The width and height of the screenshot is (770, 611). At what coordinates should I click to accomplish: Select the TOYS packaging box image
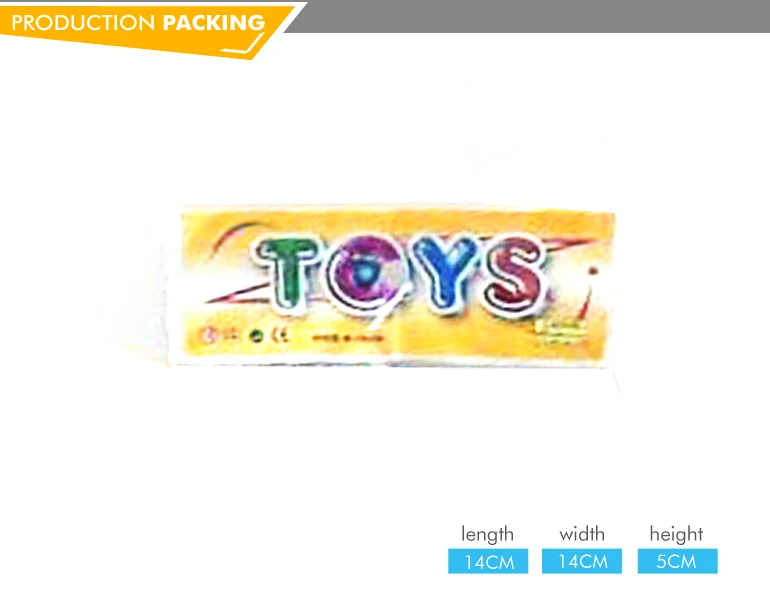pos(397,287)
